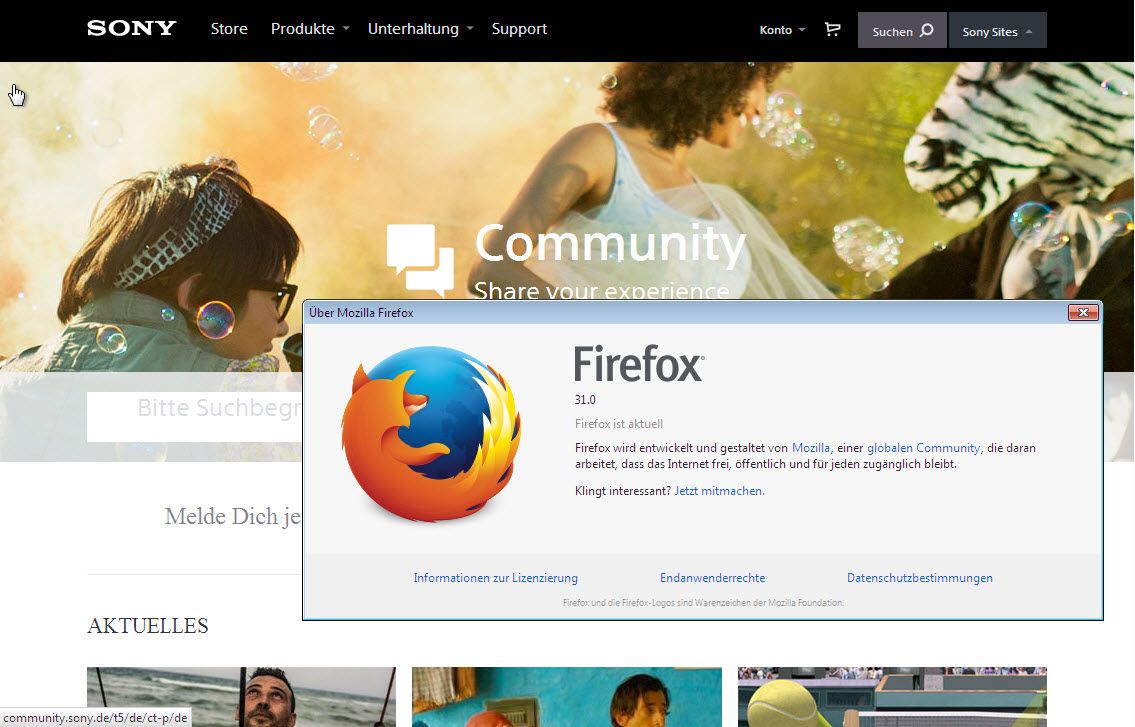
Task: Open the globalen Community link
Action: 923,448
